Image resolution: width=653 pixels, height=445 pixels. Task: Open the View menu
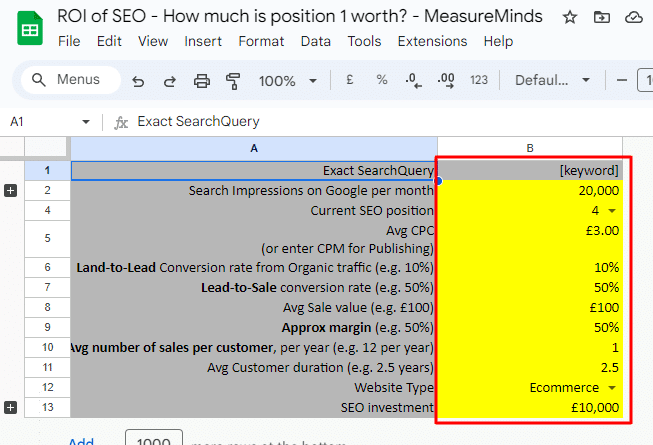coord(153,41)
